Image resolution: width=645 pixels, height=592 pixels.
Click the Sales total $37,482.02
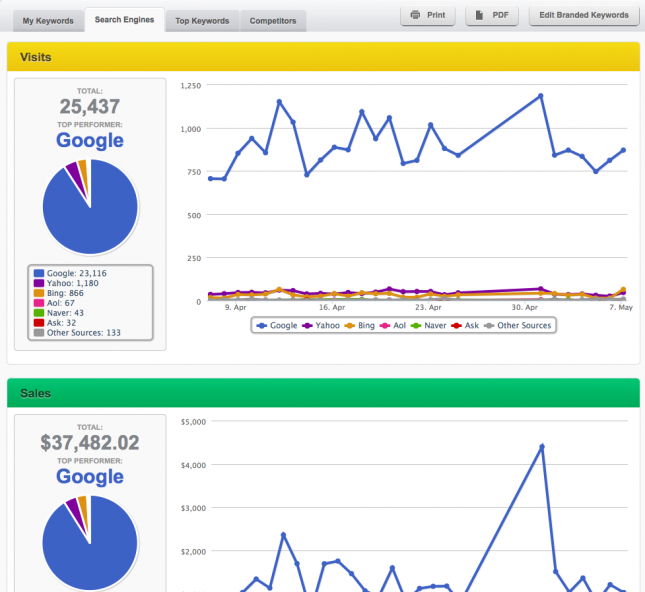[90, 443]
